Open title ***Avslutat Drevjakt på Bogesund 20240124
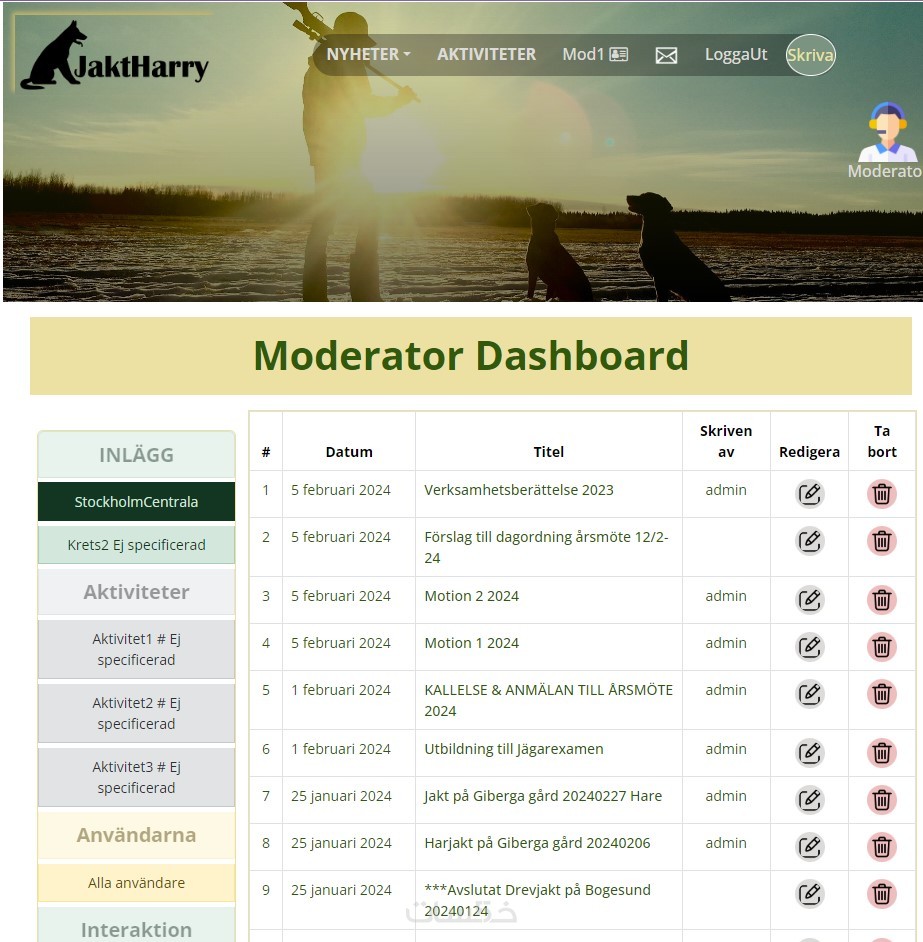The image size is (923, 942). click(537, 901)
